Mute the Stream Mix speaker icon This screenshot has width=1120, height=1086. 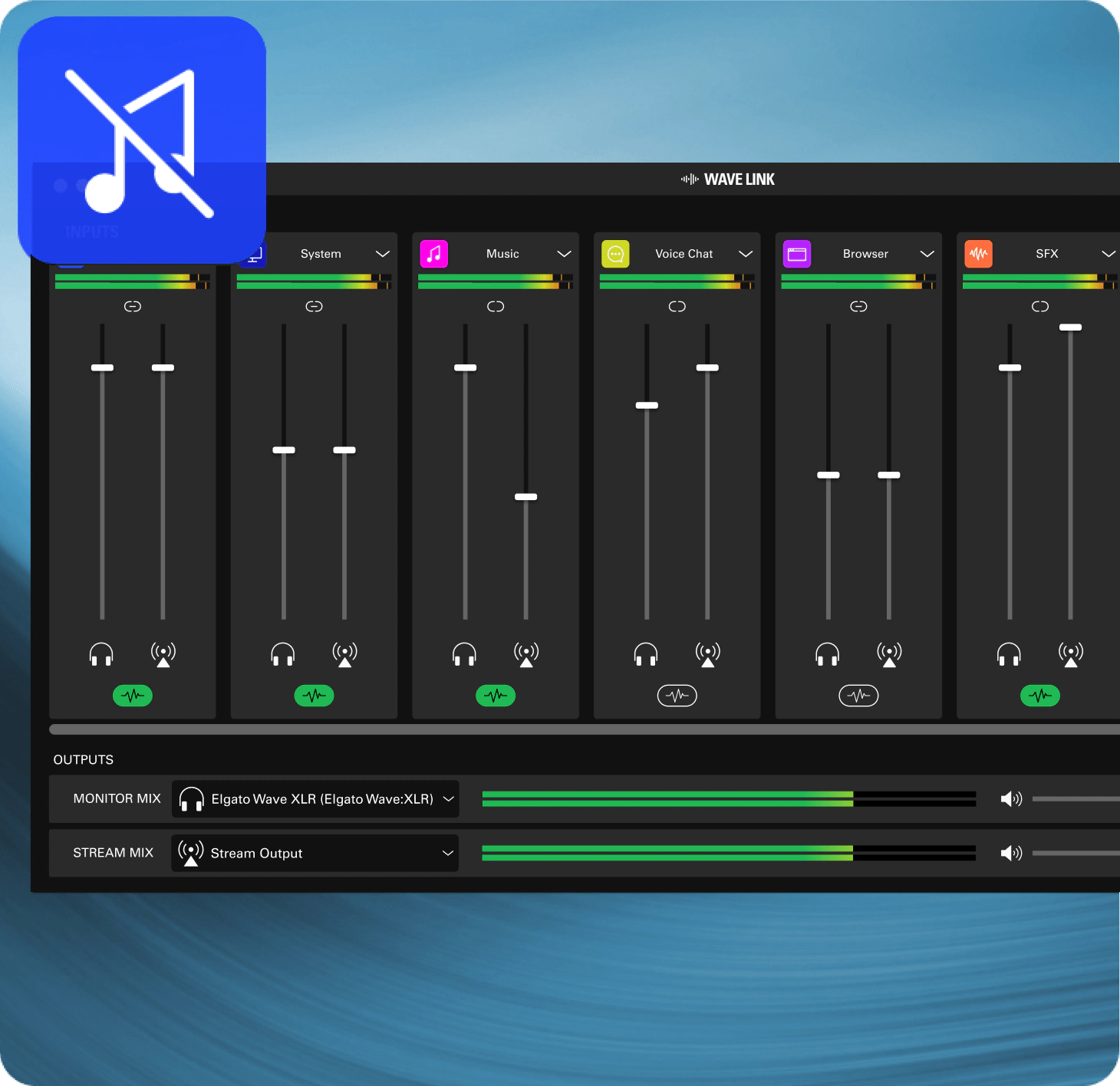(x=1011, y=853)
